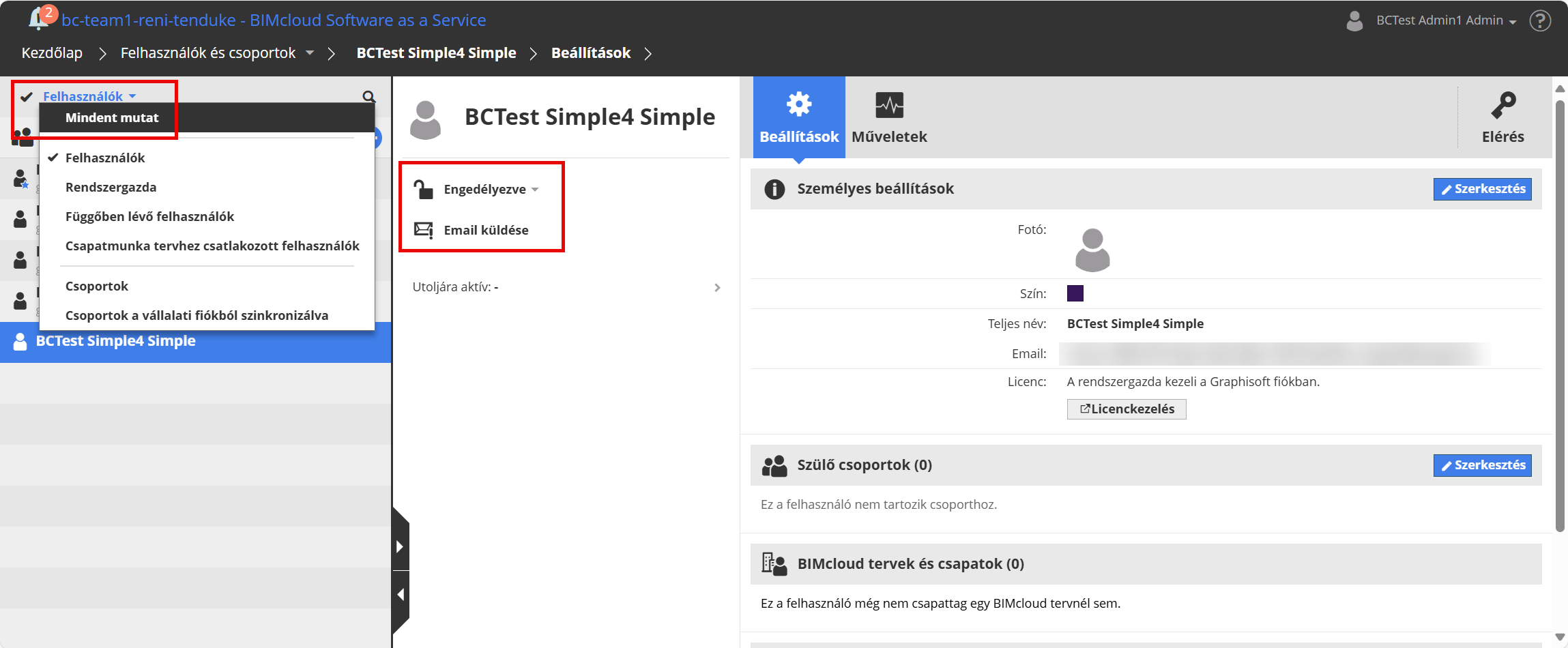Switch to Műveletek activity tab

(x=889, y=117)
